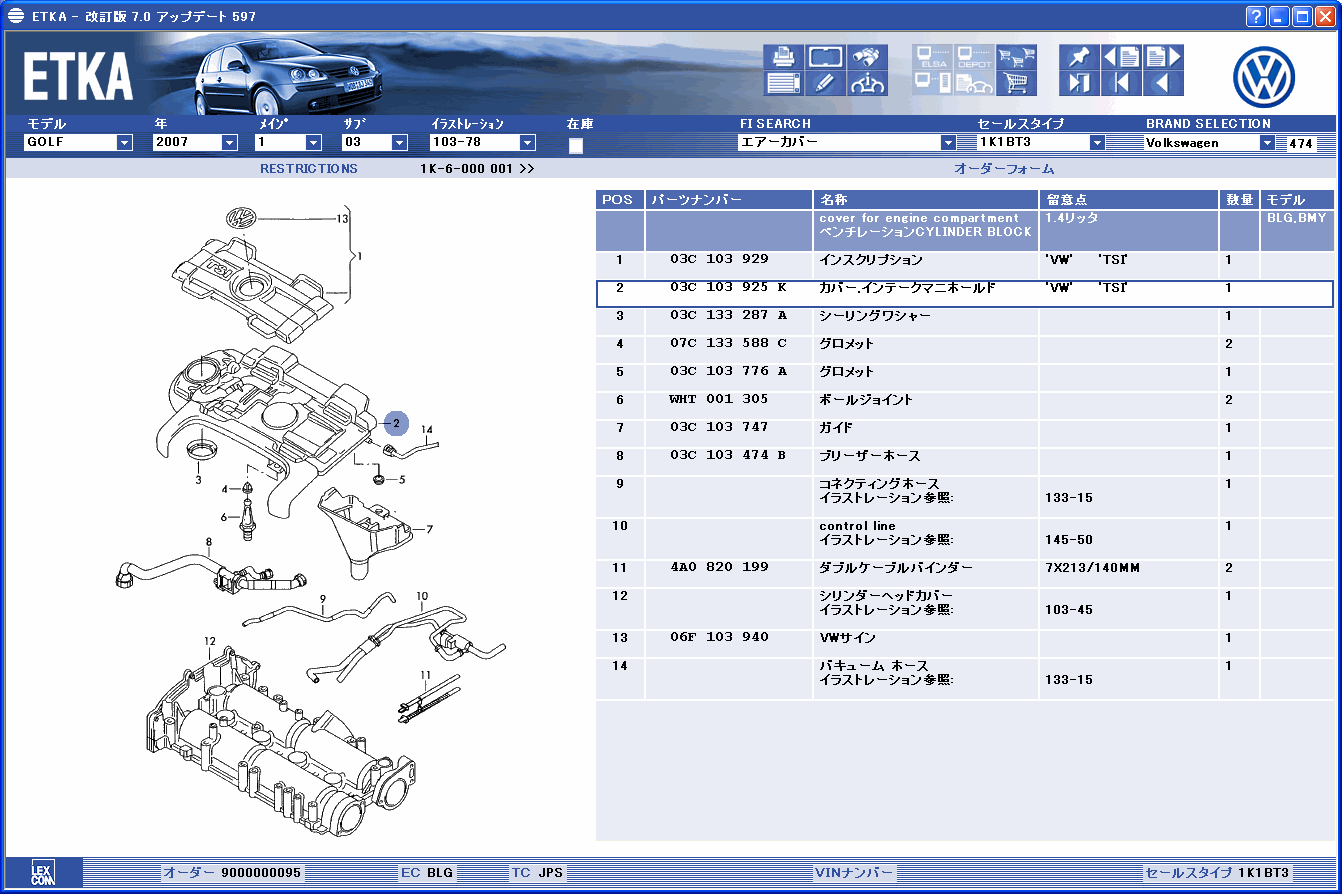Click the 1K-6-000 001 >> restriction value
1342x894 pixels.
(478, 169)
